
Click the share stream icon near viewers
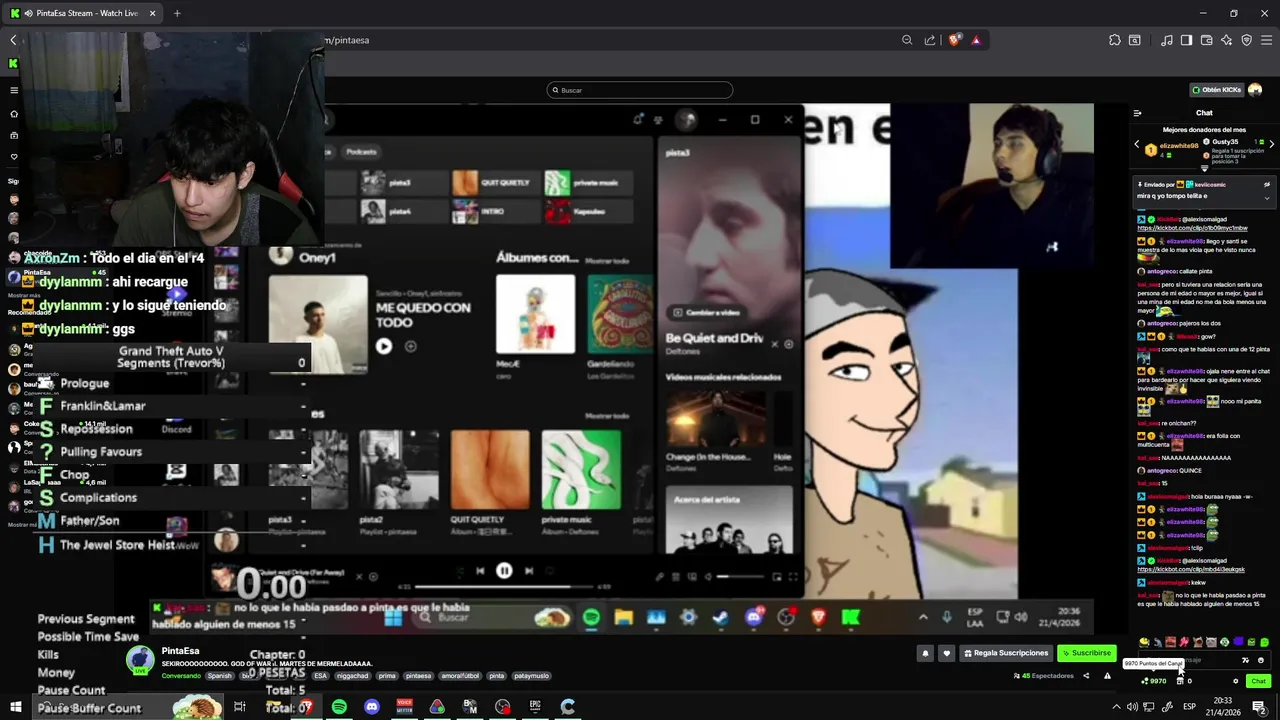[x=1086, y=676]
